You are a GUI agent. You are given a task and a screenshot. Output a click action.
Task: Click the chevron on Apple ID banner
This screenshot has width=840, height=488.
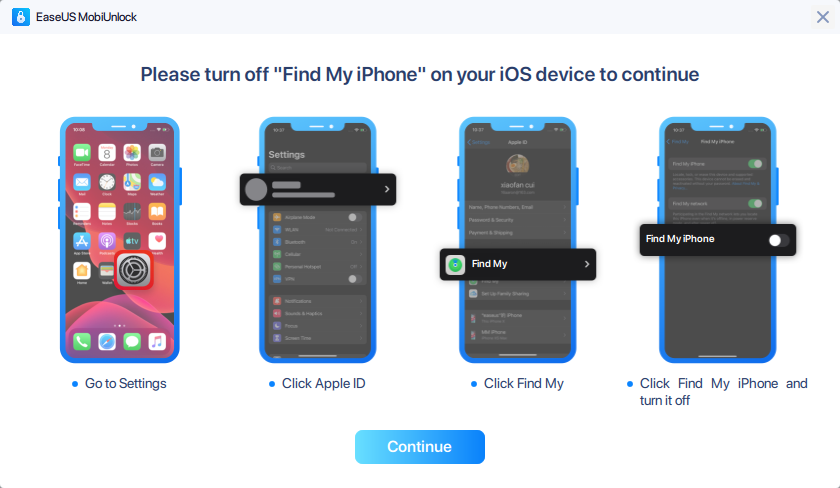pyautogui.click(x=387, y=189)
